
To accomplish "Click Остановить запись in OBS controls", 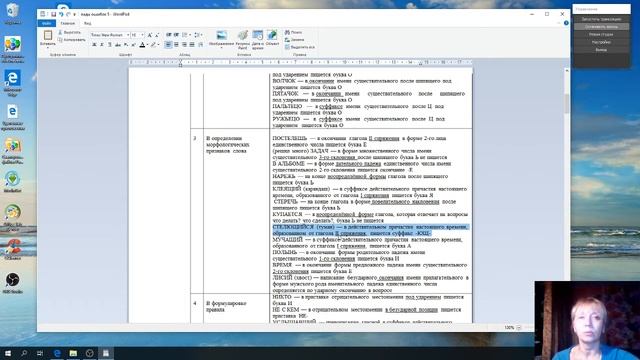I will (x=601, y=27).
